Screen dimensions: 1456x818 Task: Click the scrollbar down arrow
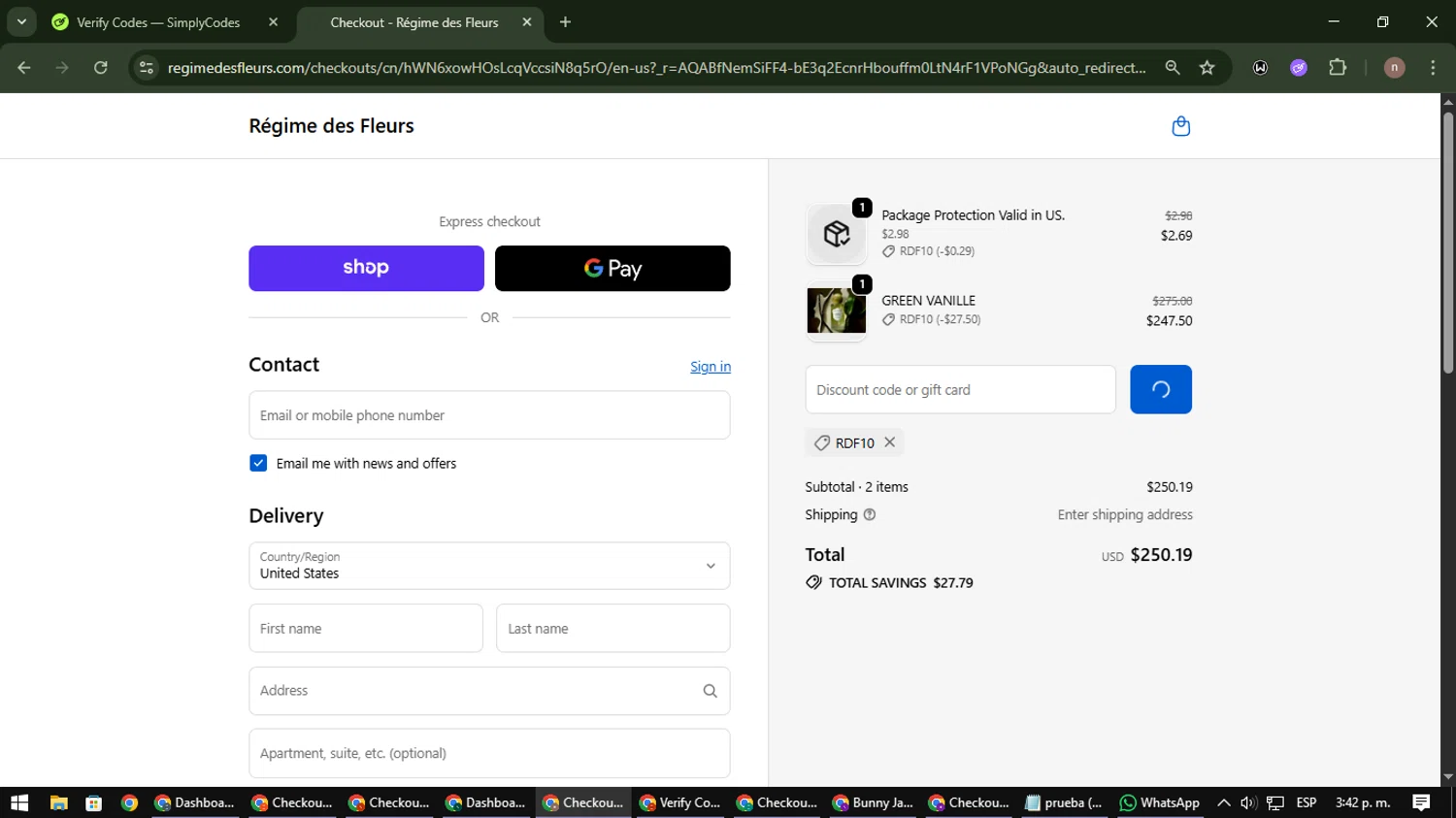click(x=1448, y=777)
